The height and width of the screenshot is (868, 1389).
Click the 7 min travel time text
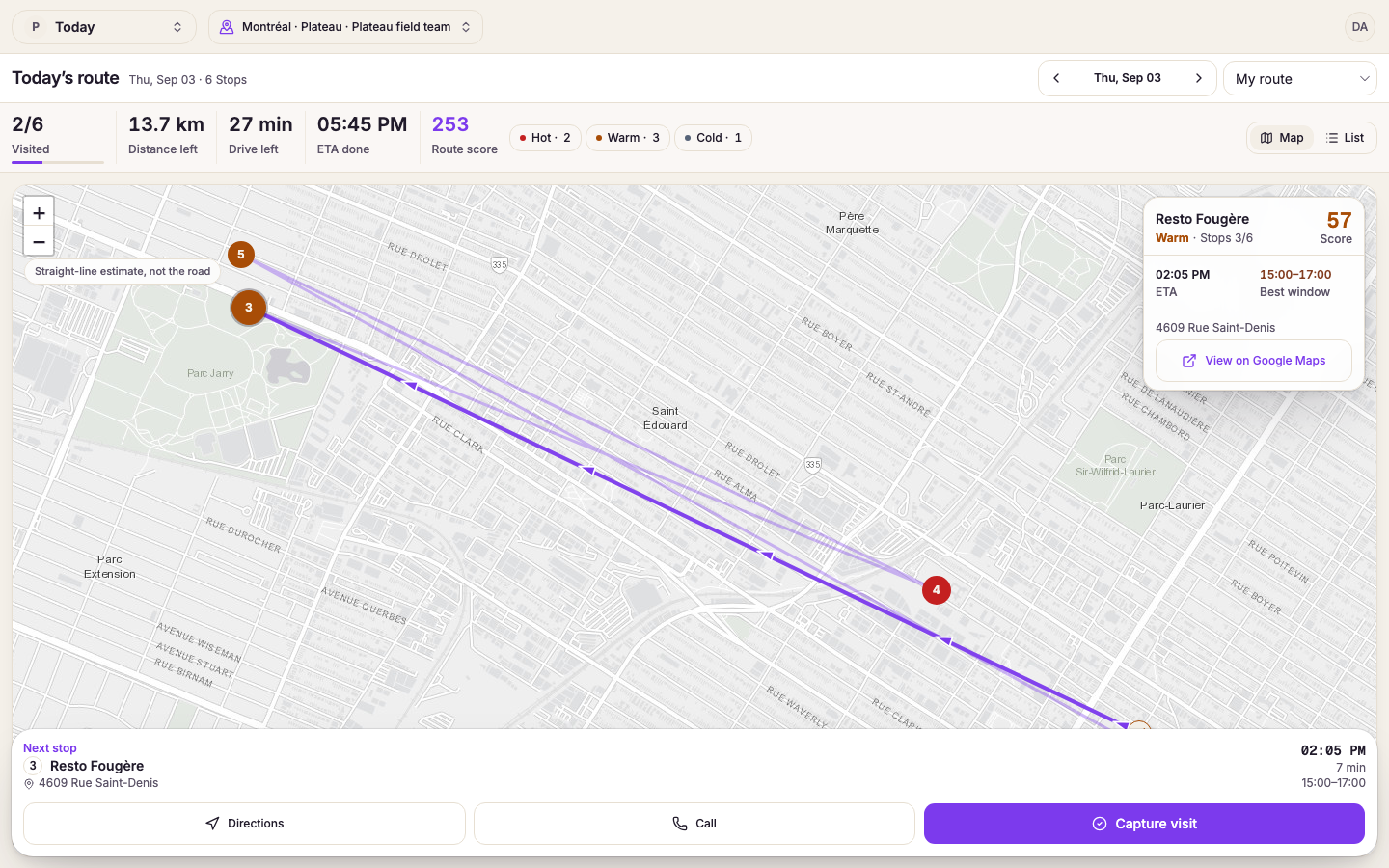(x=1350, y=768)
